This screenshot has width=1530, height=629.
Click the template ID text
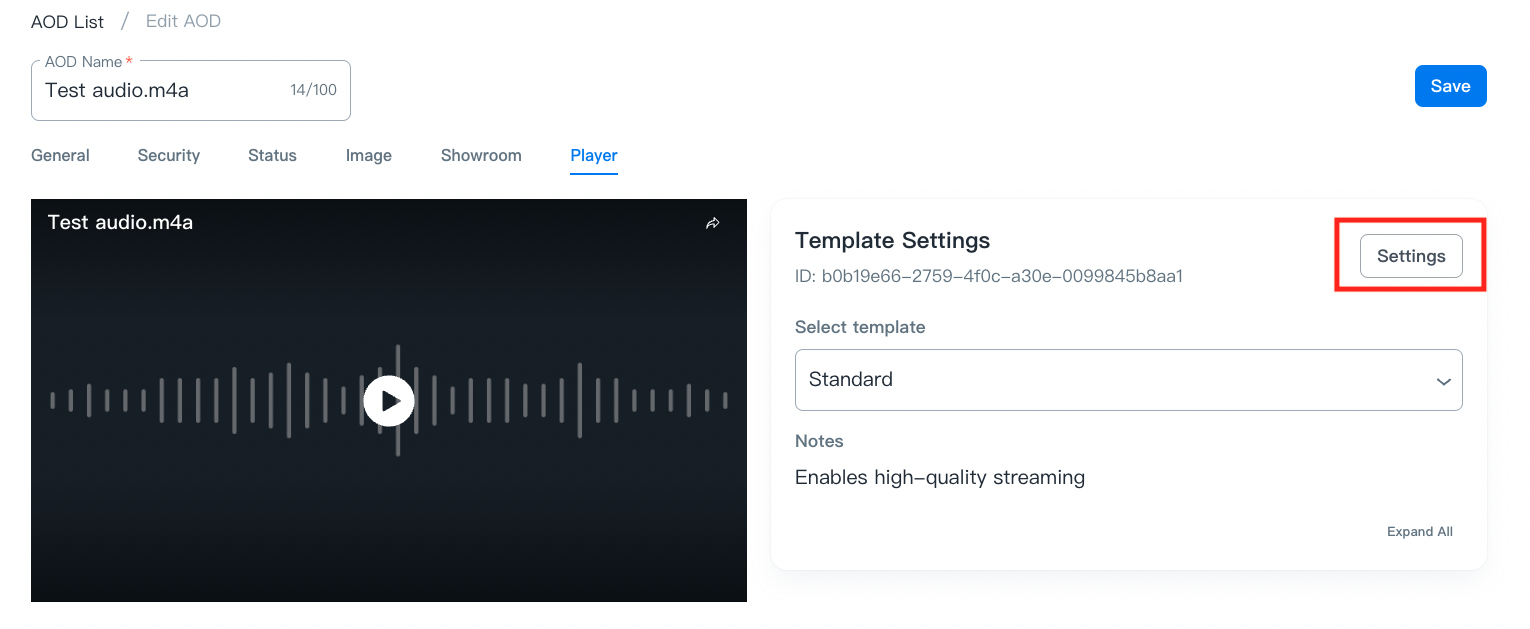988,276
